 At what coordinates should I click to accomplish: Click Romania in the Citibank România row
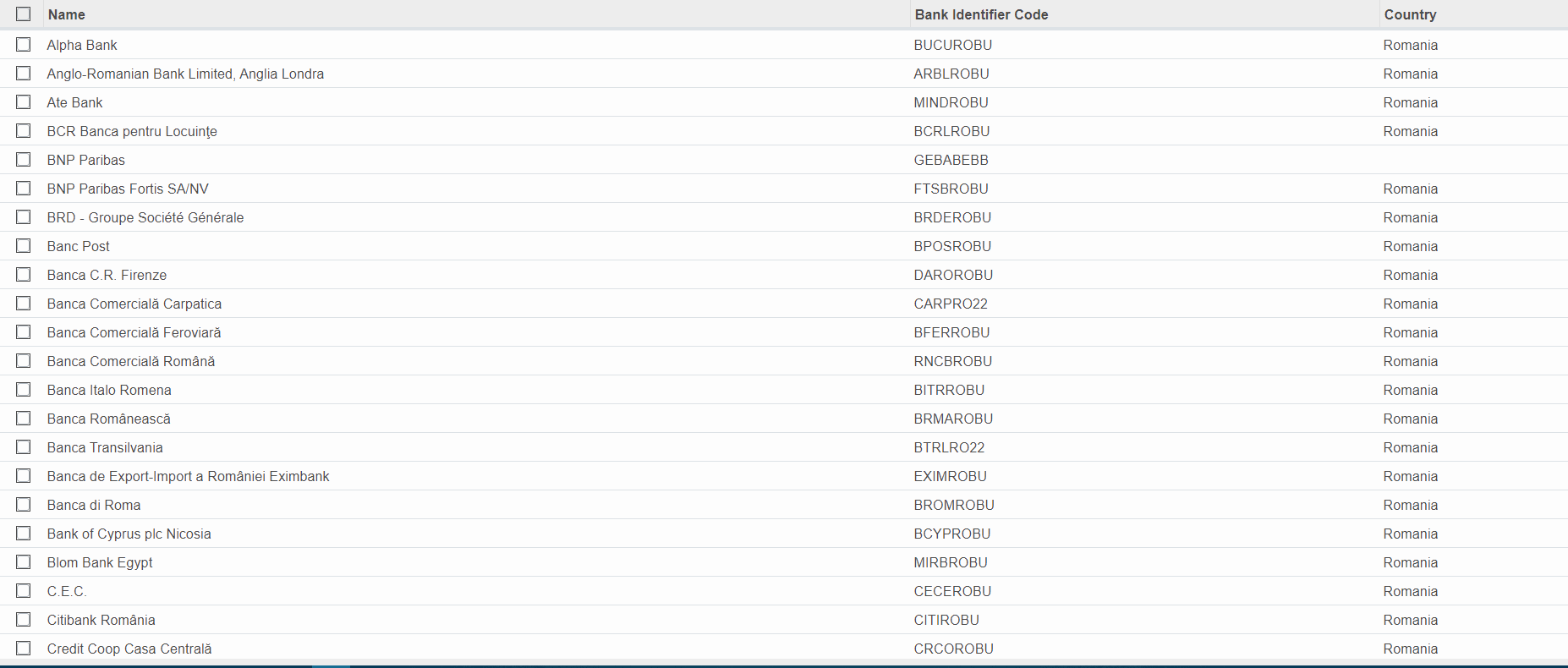point(1411,620)
